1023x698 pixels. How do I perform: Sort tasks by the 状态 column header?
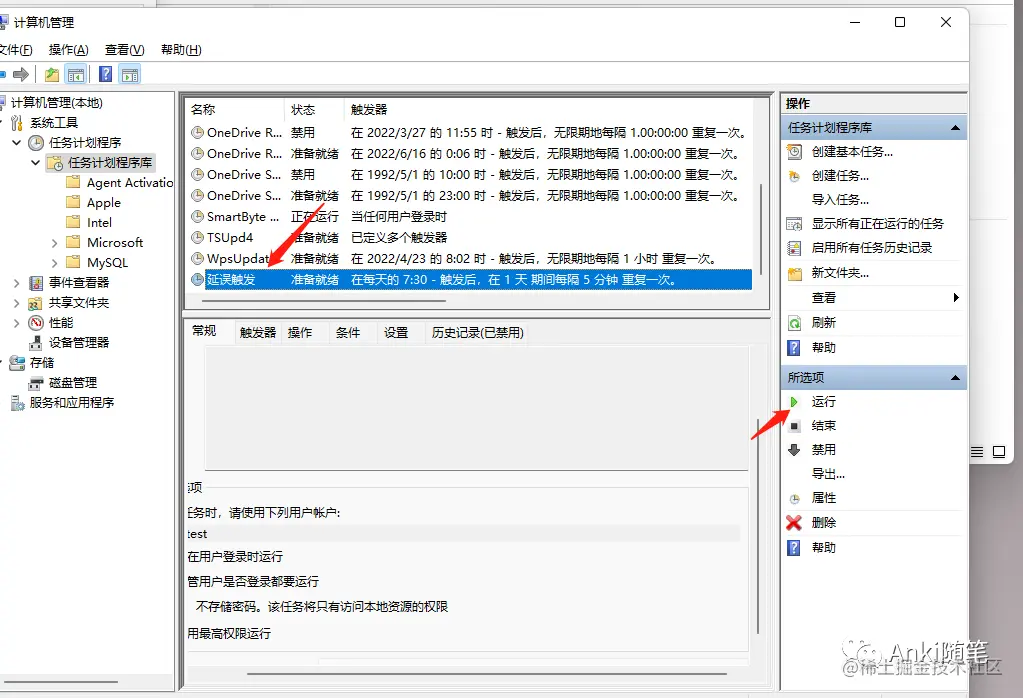314,110
